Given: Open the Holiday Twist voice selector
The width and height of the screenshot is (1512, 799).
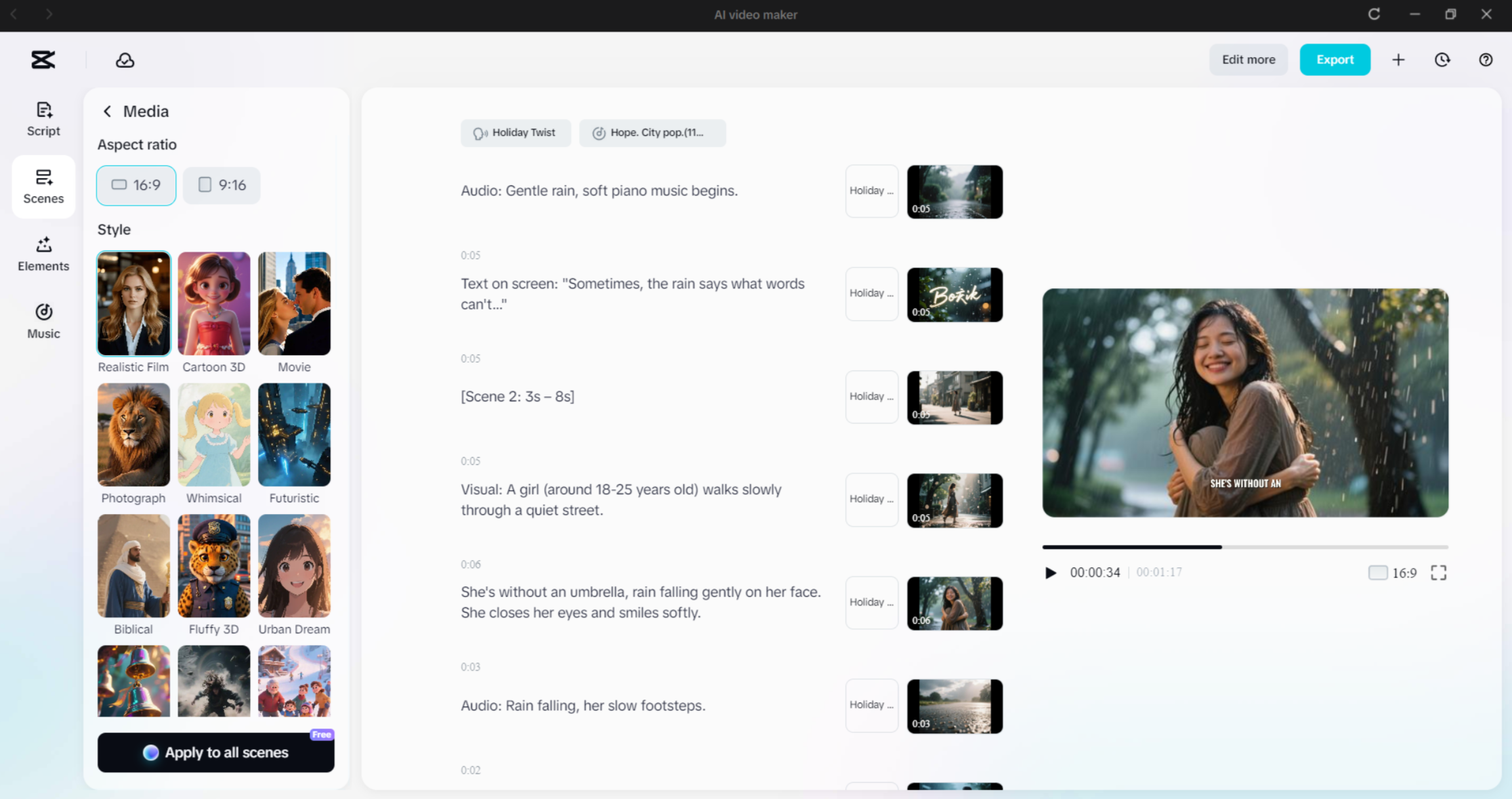Looking at the screenshot, I should (x=516, y=133).
